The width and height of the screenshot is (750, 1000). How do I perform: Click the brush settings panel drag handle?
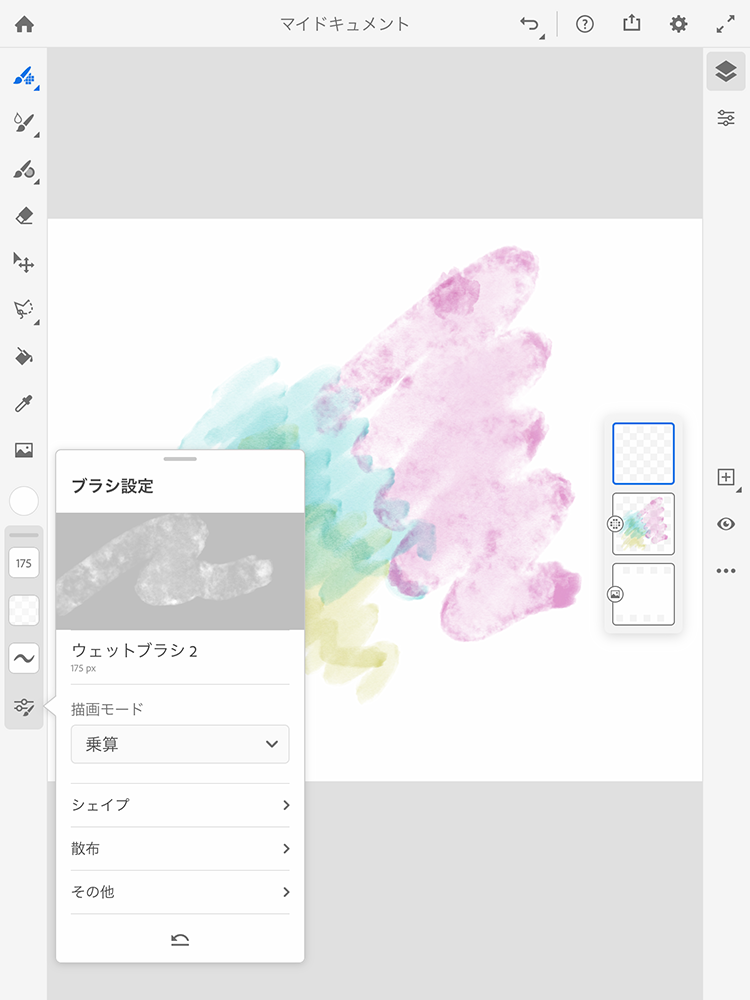tap(180, 459)
